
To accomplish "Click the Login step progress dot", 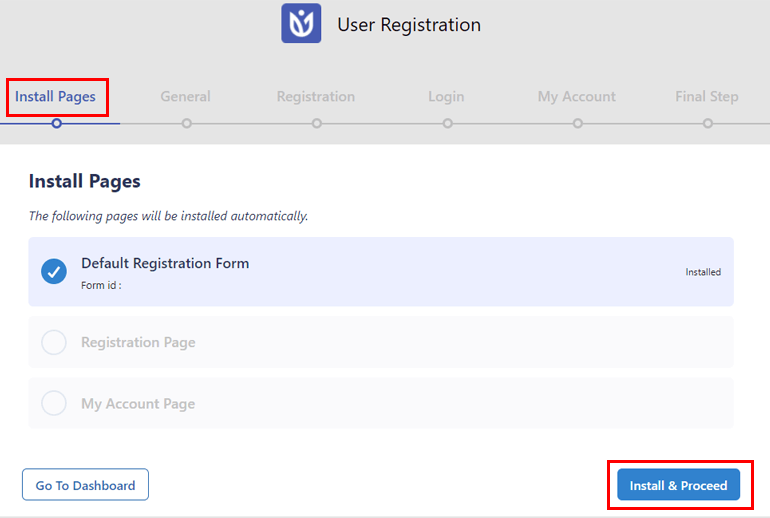I will [x=447, y=123].
